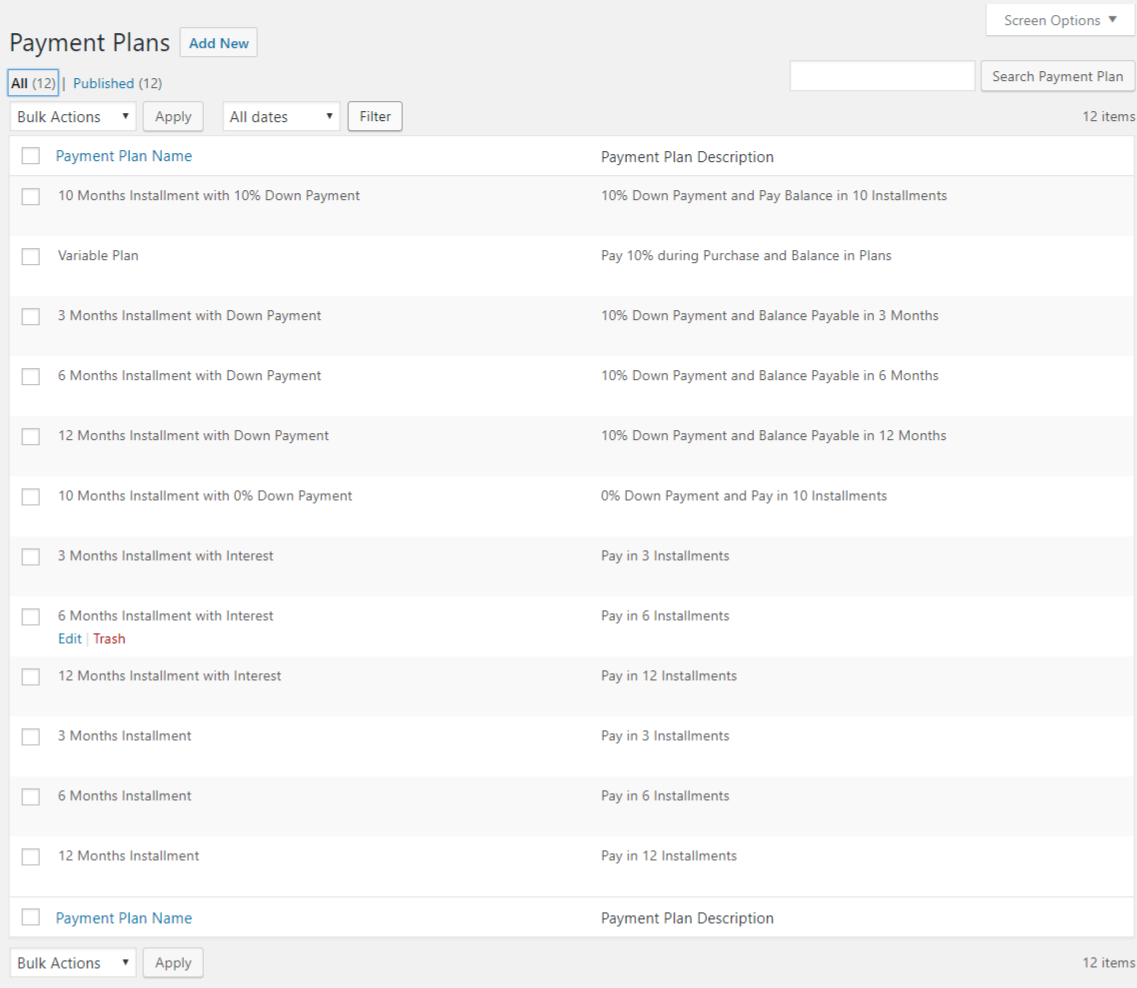Tick the plain 6 Months Installment checkbox

pyautogui.click(x=30, y=797)
